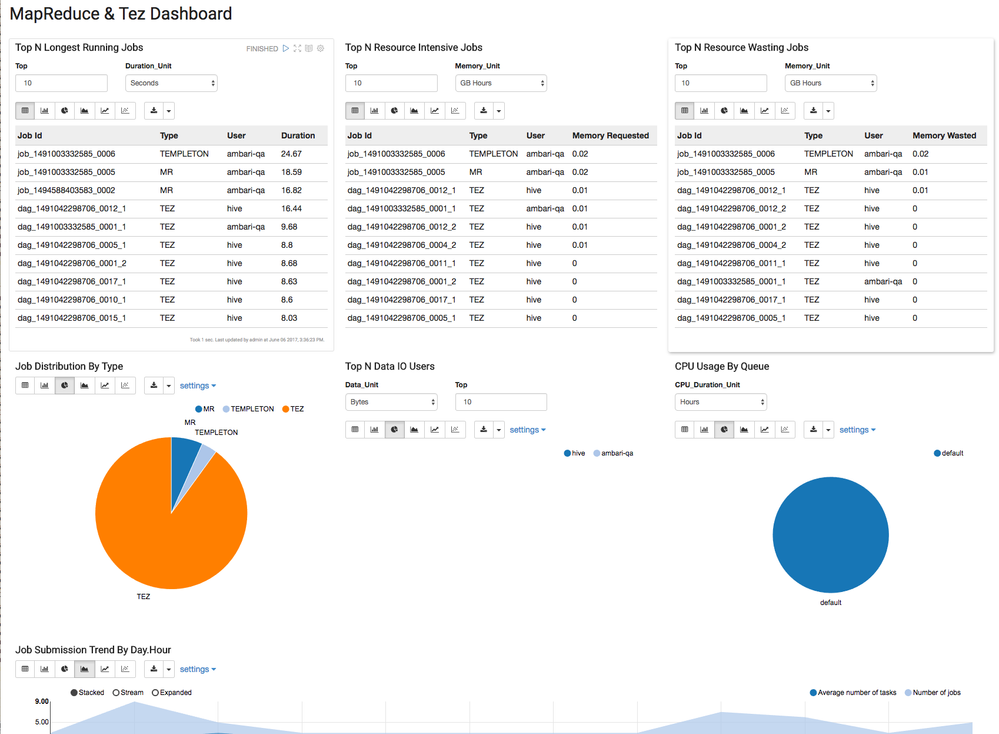The image size is (999, 734).
Task: Click the book icon in Longest Running Jobs header
Action: [x=309, y=48]
